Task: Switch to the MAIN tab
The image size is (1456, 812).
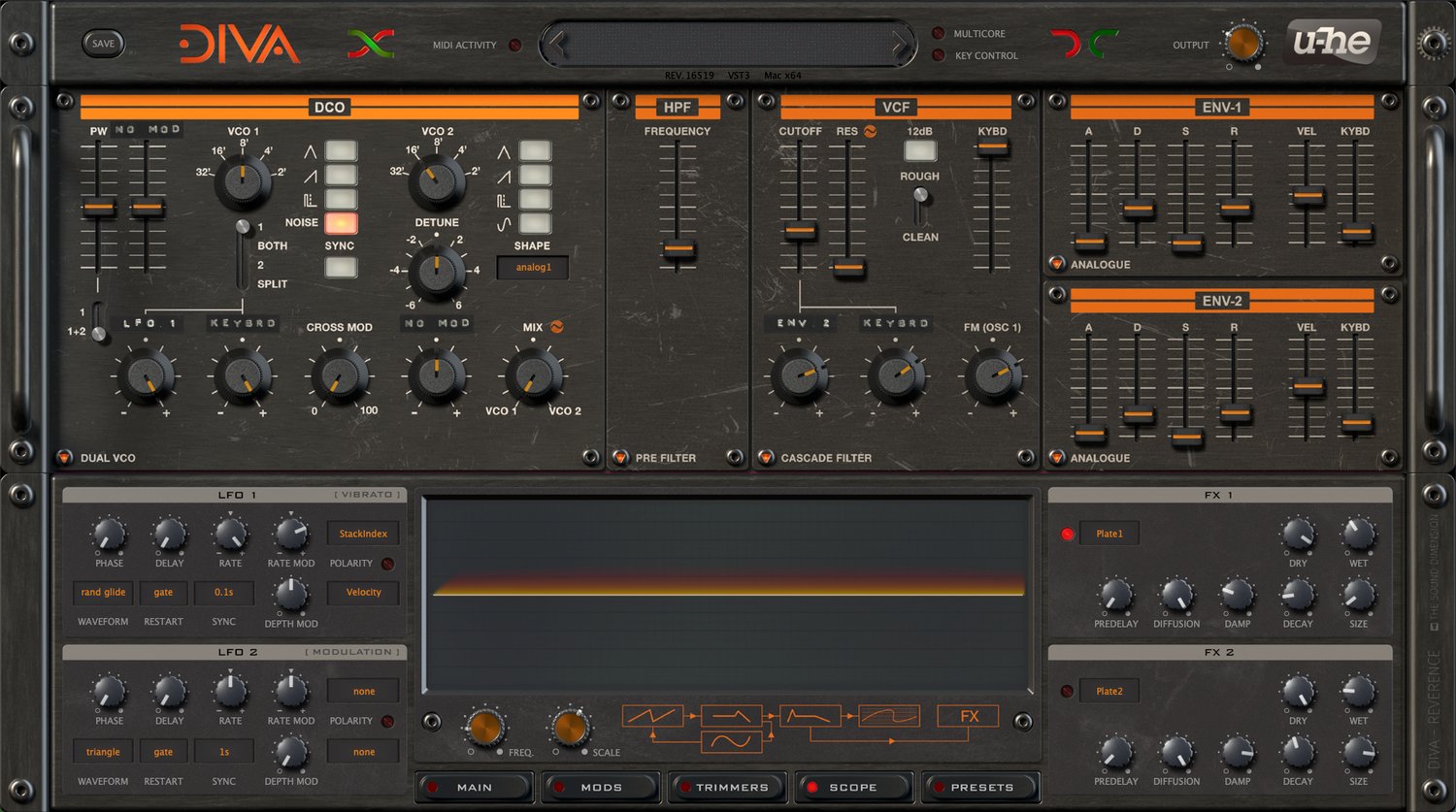Action: (x=475, y=787)
